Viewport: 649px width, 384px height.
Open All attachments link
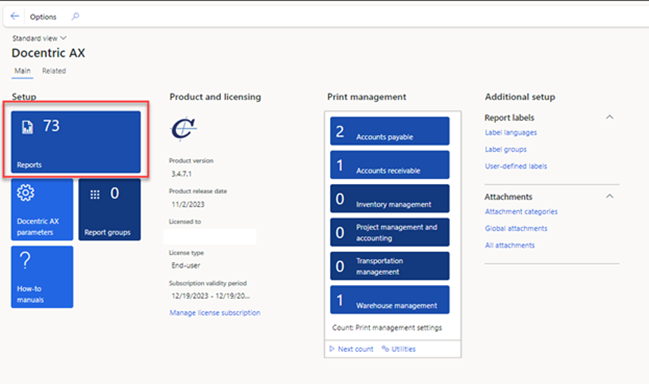coord(510,245)
